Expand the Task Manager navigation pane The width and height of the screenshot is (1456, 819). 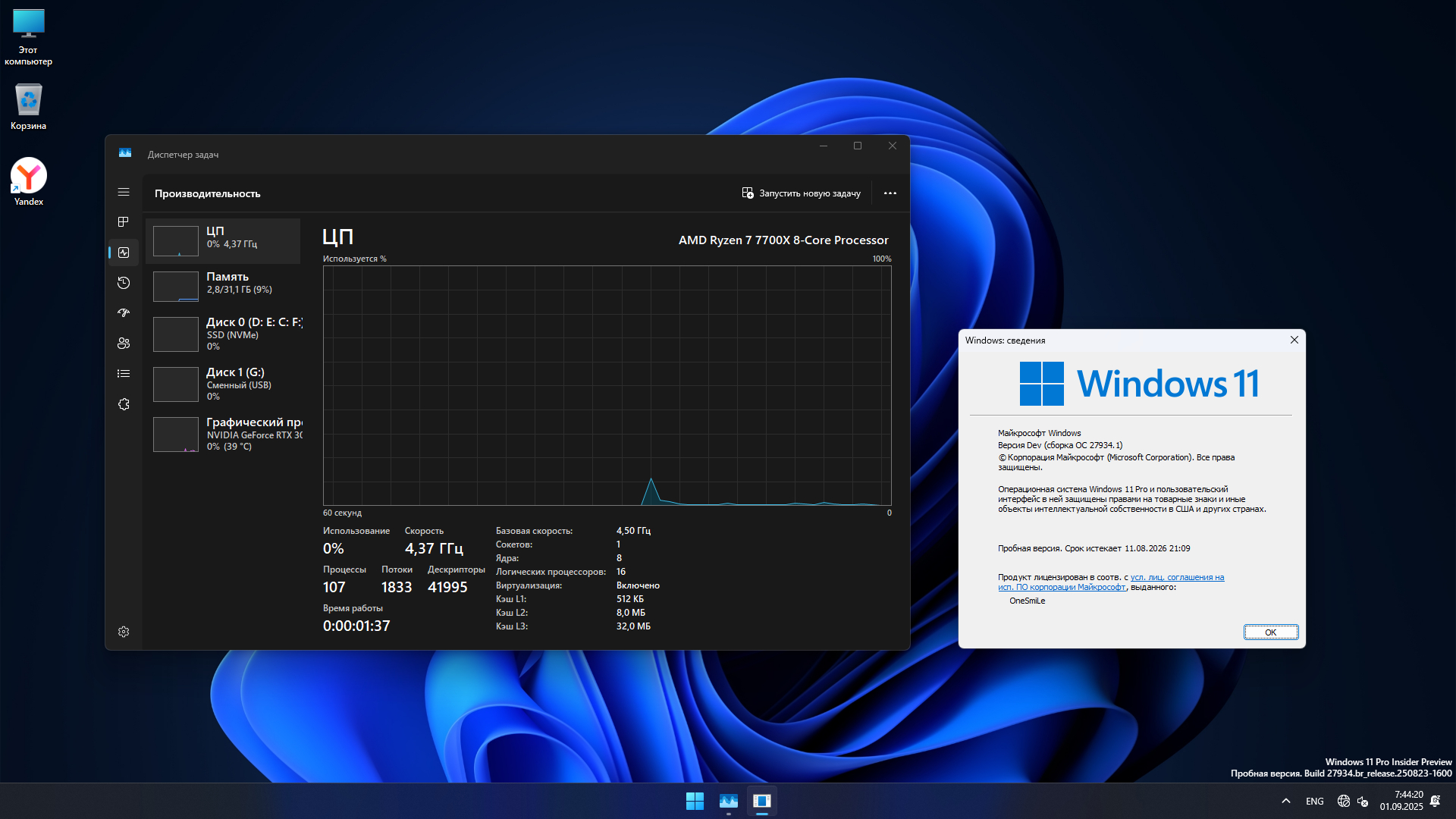pos(124,192)
